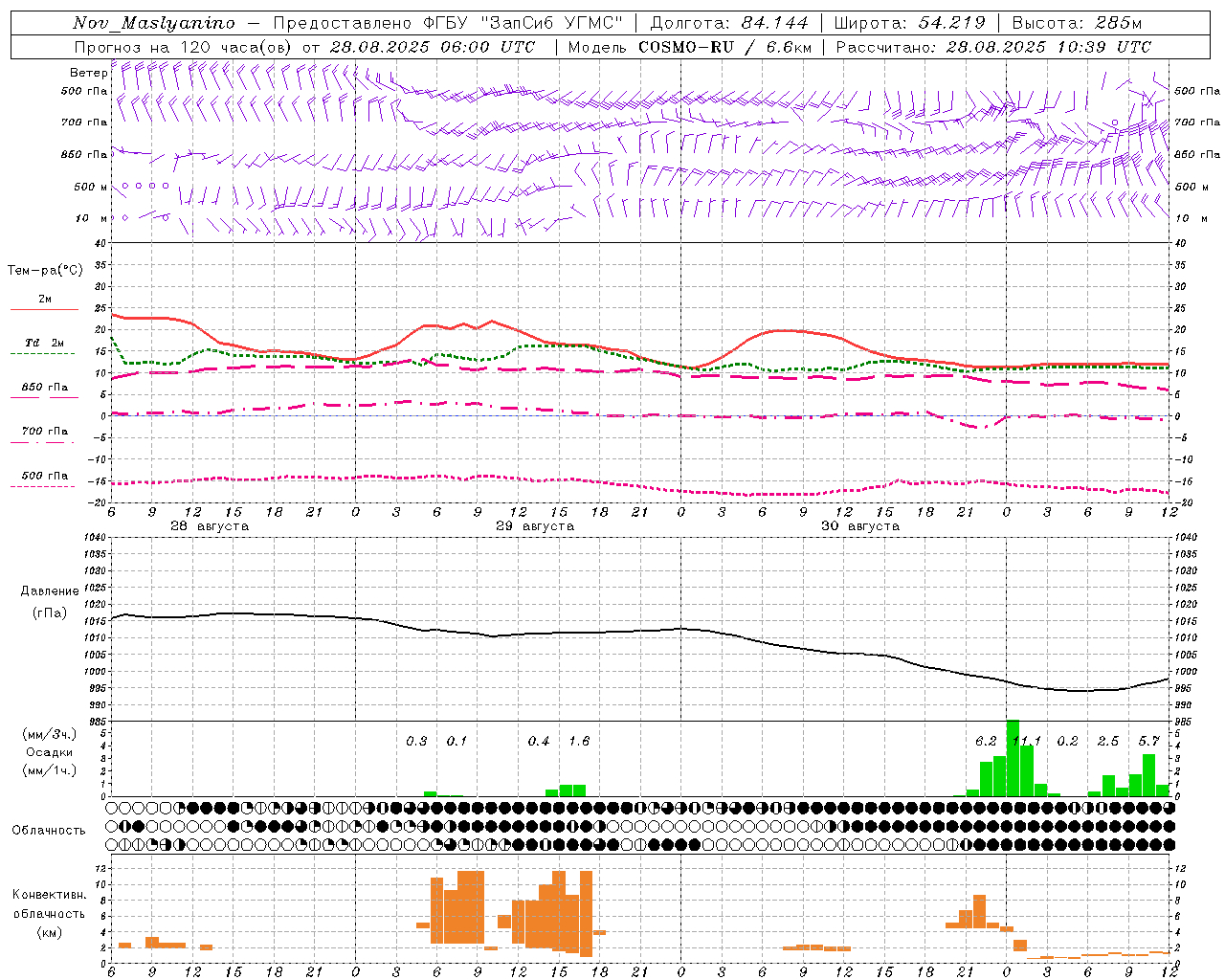Click the Td 2м dew point legend label
This screenshot has width=1225, height=980.
tap(45, 343)
